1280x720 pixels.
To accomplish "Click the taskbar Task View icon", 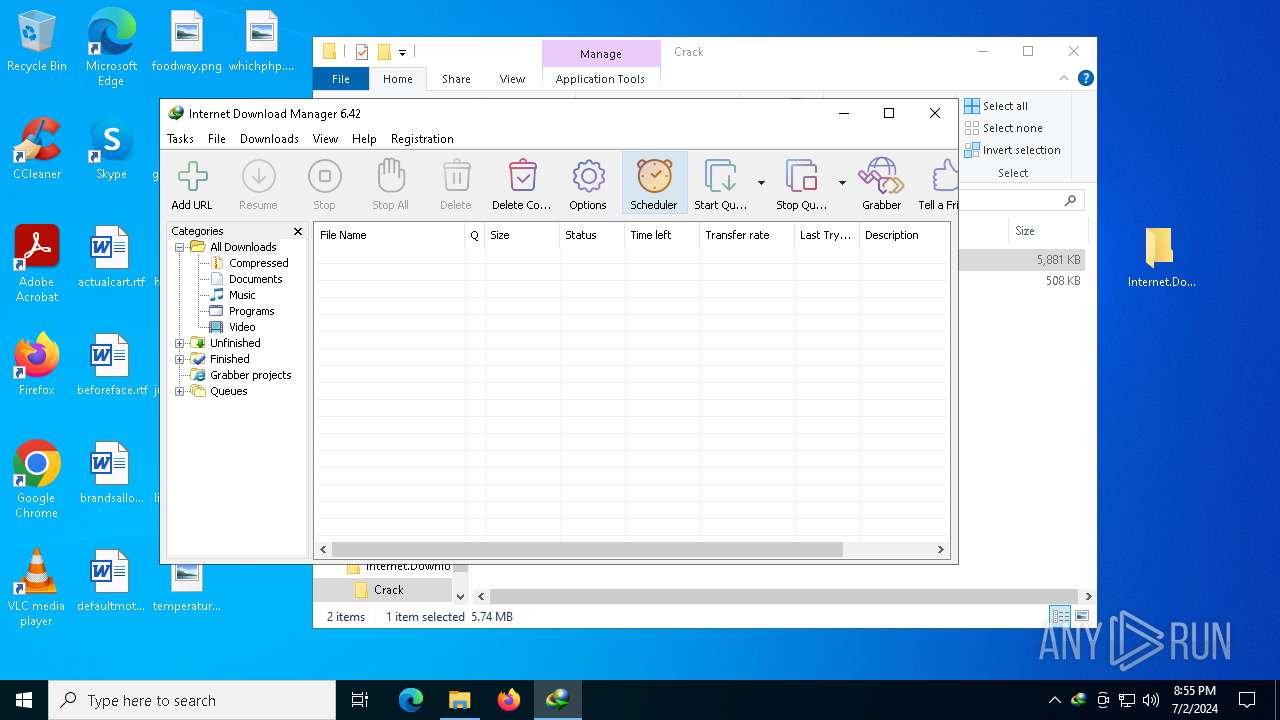I will pos(360,700).
